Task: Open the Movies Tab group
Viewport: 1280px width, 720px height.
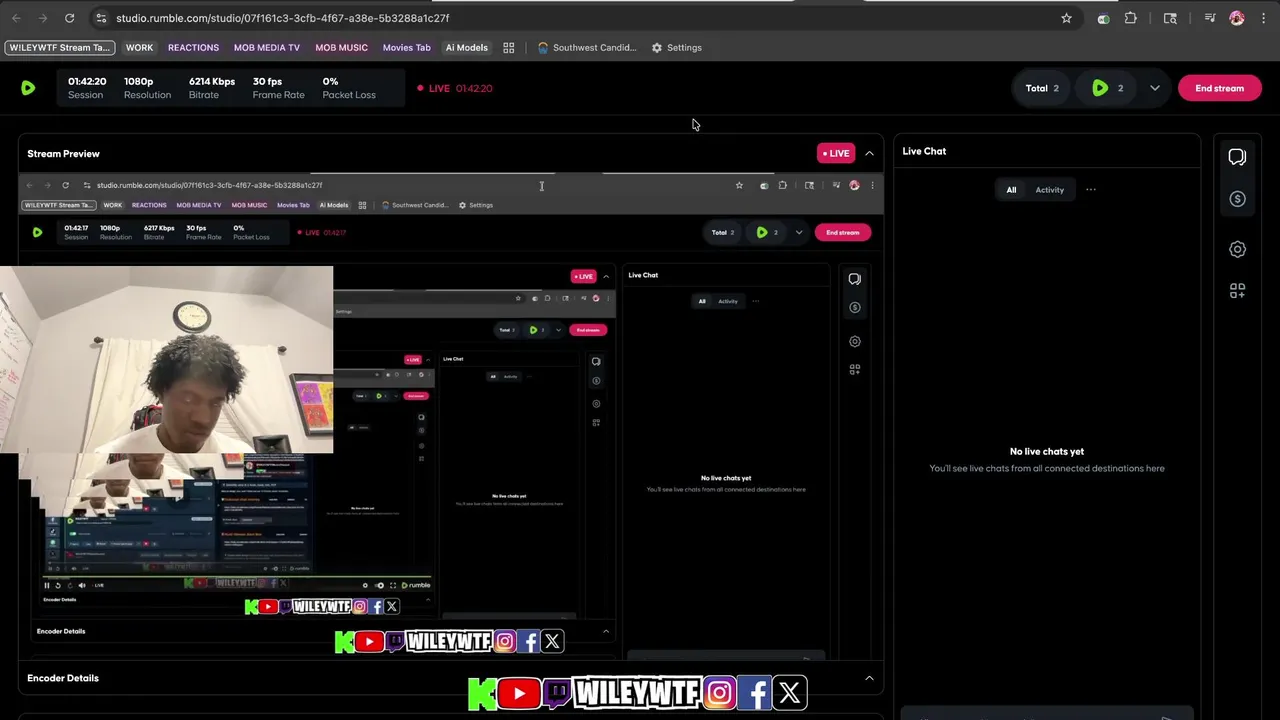Action: pyautogui.click(x=406, y=47)
